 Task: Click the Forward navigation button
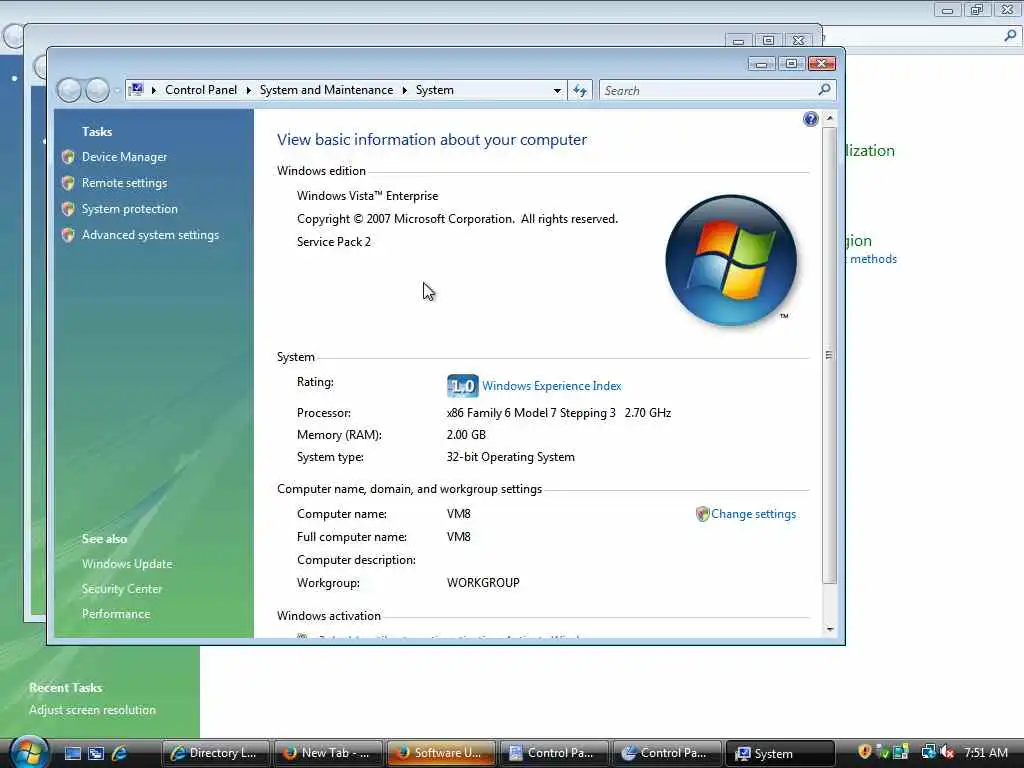[x=97, y=90]
